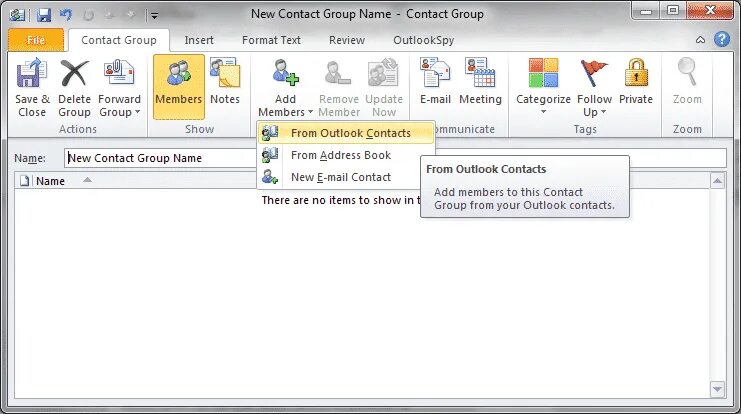Sort by the Name column header
This screenshot has height=414, width=741.
click(x=50, y=181)
